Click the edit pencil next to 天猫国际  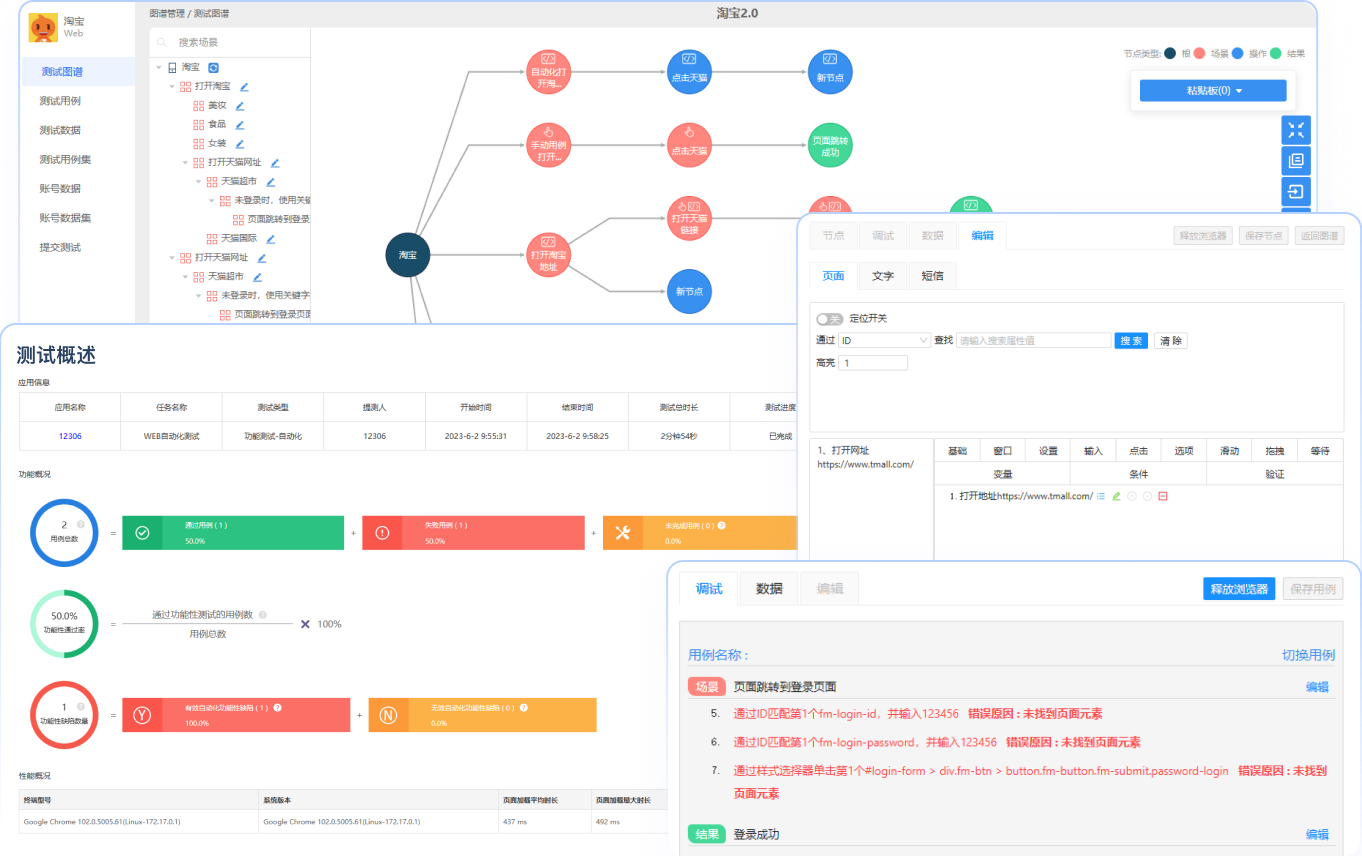(270, 238)
